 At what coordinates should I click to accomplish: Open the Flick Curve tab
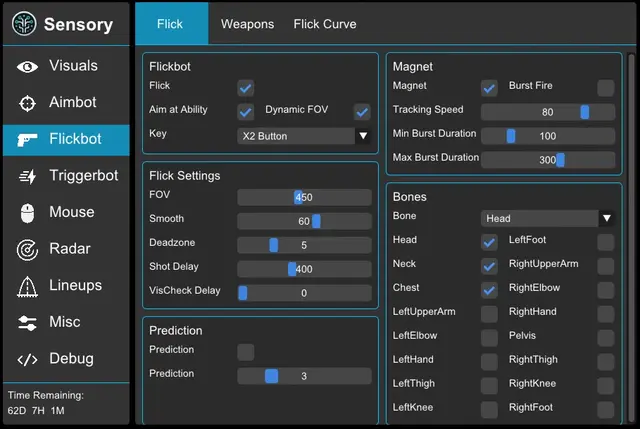[324, 24]
